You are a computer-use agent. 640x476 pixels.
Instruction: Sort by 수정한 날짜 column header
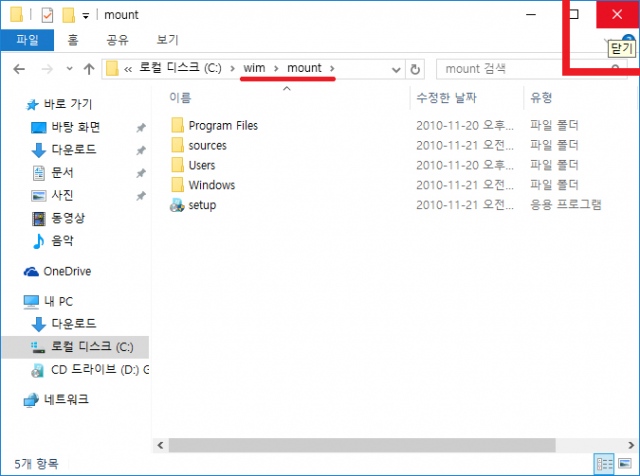(447, 98)
